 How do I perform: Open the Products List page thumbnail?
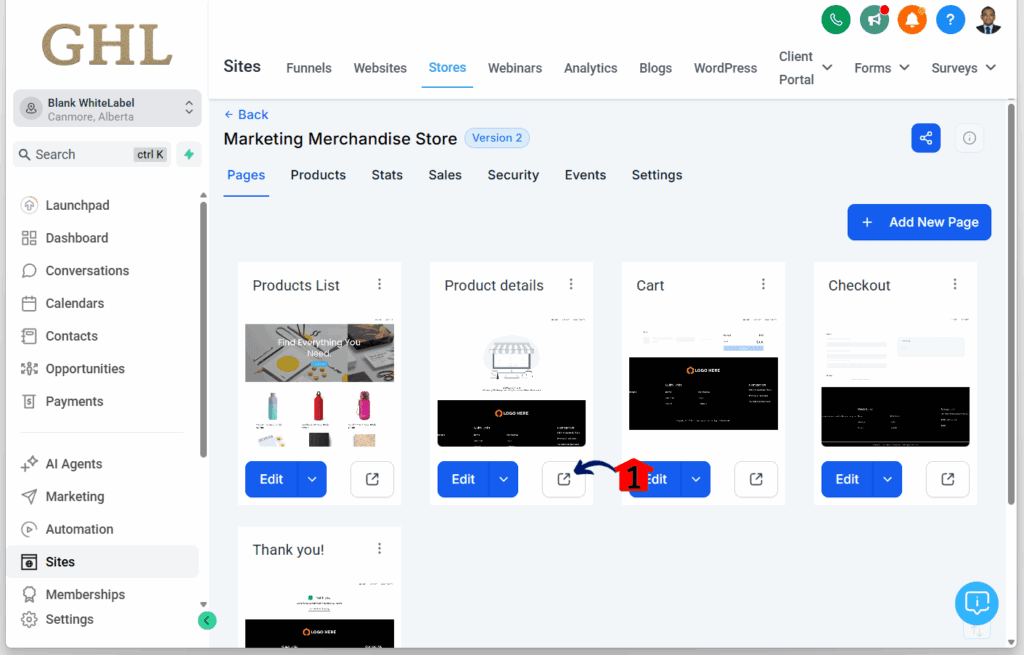pos(319,385)
